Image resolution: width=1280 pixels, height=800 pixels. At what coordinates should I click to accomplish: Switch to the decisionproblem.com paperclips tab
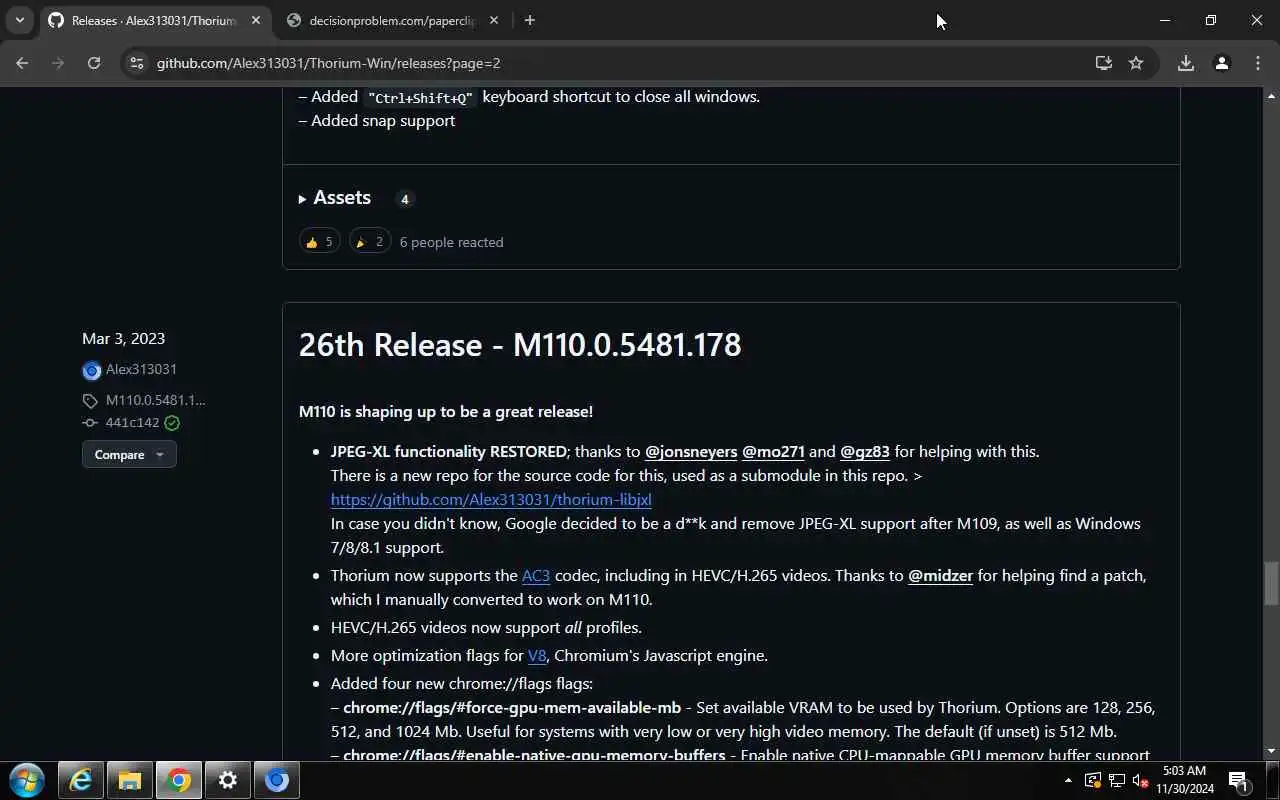point(393,20)
